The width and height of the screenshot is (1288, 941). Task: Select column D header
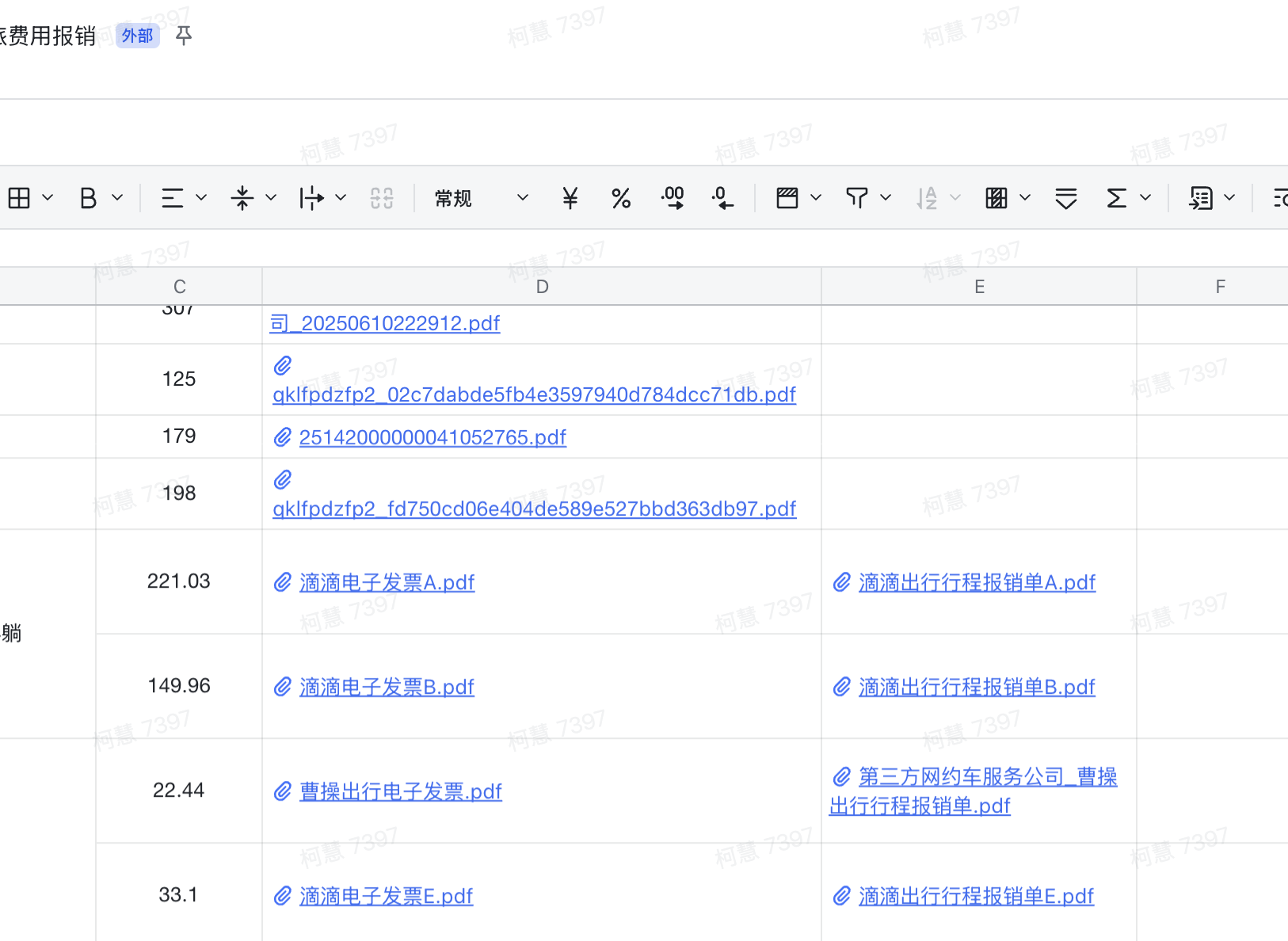(542, 287)
